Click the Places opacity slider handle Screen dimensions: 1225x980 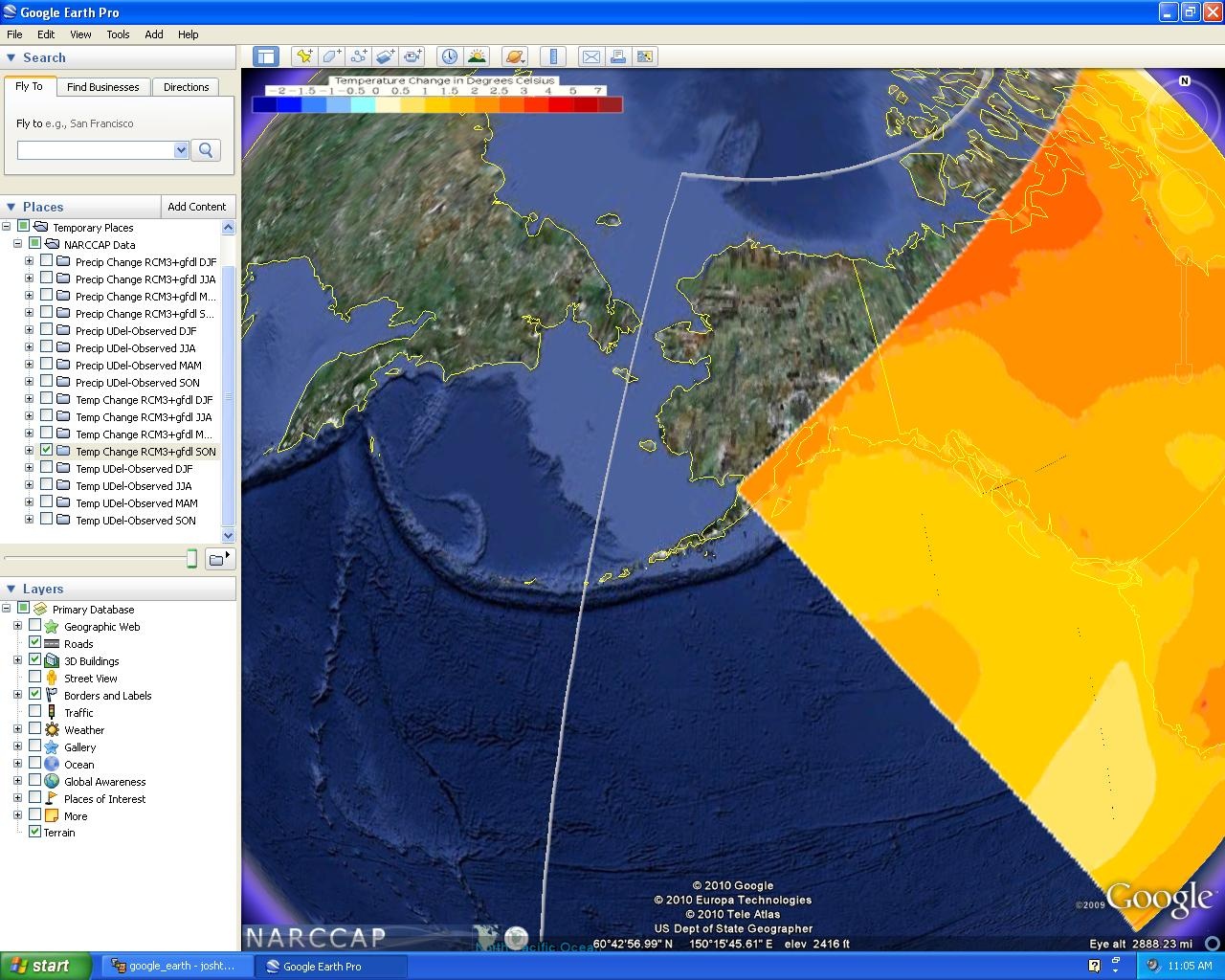point(191,559)
